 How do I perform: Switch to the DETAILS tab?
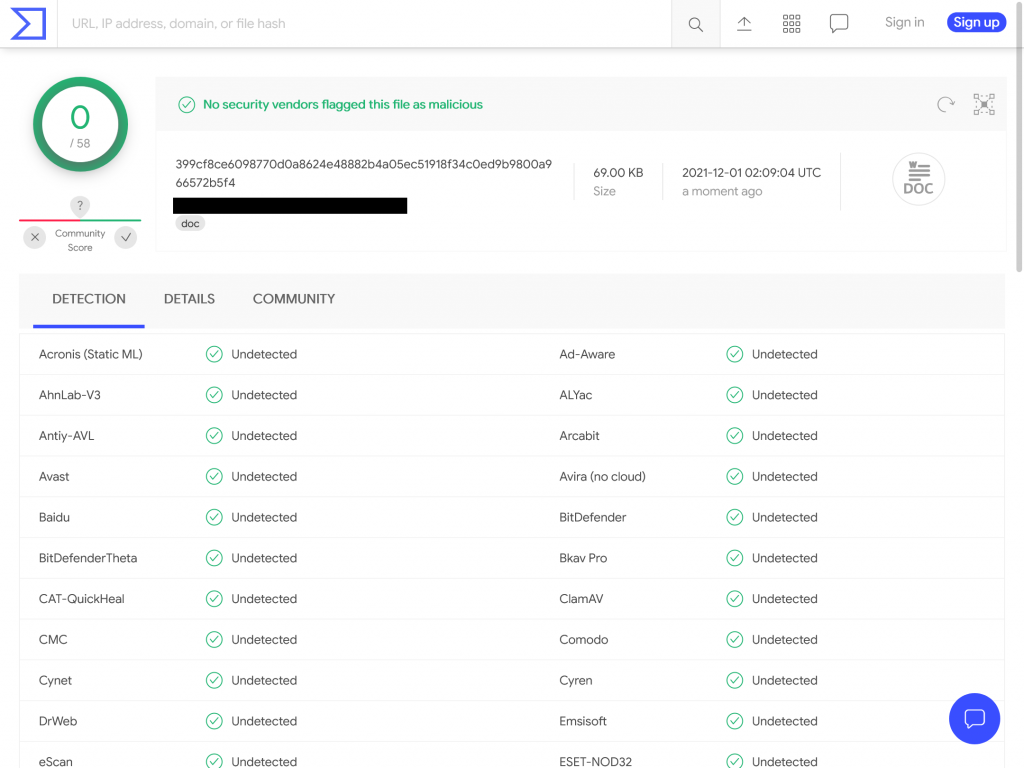click(x=189, y=299)
